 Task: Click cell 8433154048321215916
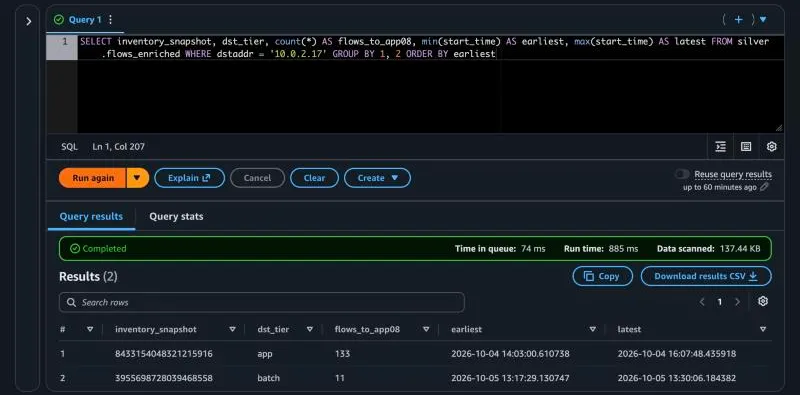[x=164, y=354]
